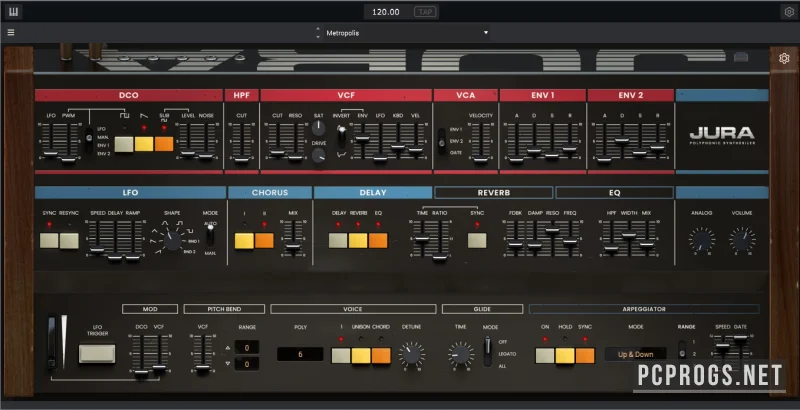Viewport: 800px width, 410px height.
Task: Switch to the REVERB tab
Action: point(493,193)
